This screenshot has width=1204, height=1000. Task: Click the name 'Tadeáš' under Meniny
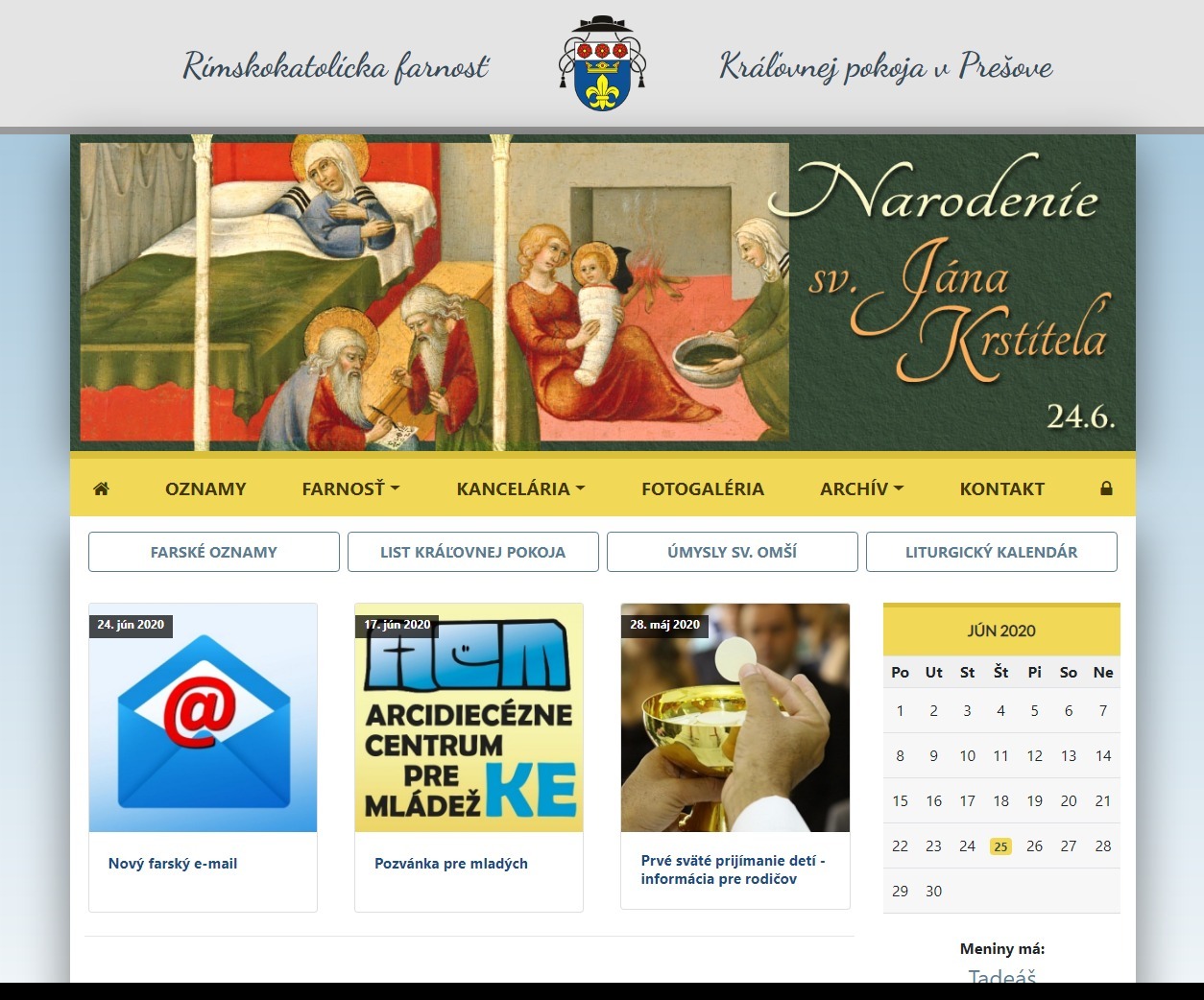point(1002,975)
